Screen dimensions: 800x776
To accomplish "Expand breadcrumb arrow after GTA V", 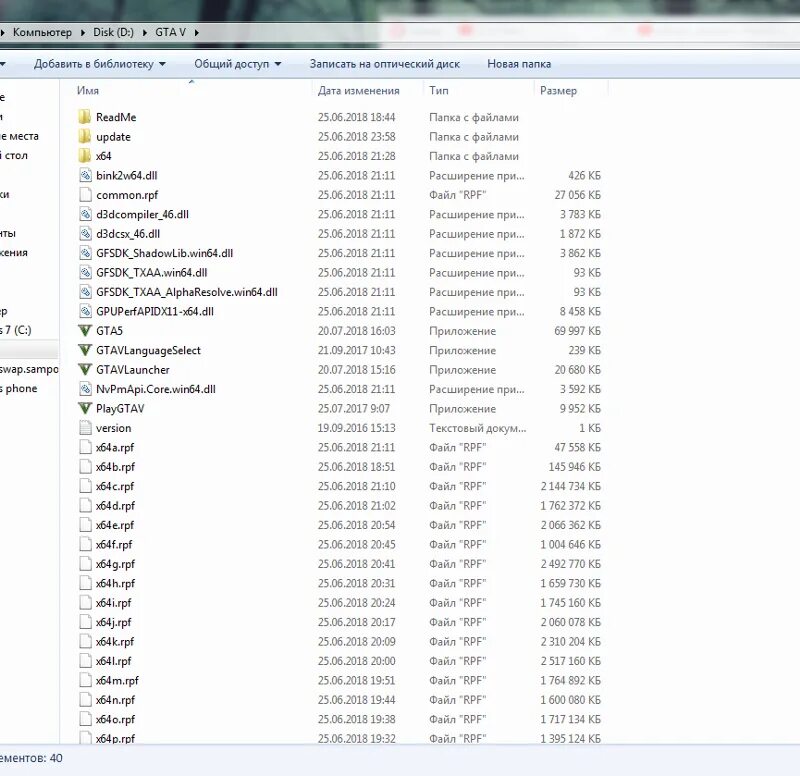I will pyautogui.click(x=196, y=33).
